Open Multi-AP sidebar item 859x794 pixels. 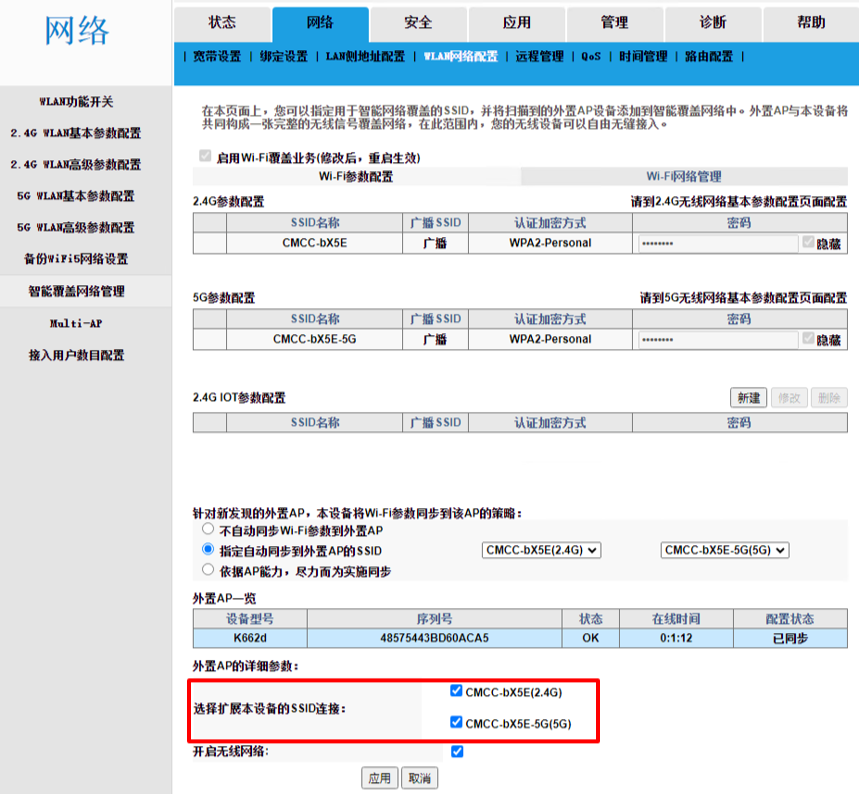[76, 323]
